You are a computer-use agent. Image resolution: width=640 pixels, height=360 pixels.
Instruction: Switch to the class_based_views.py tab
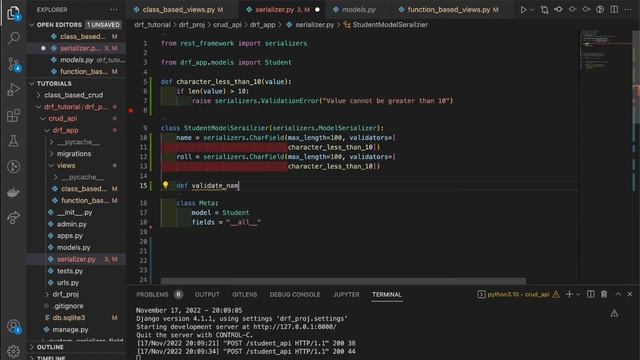coord(183,9)
